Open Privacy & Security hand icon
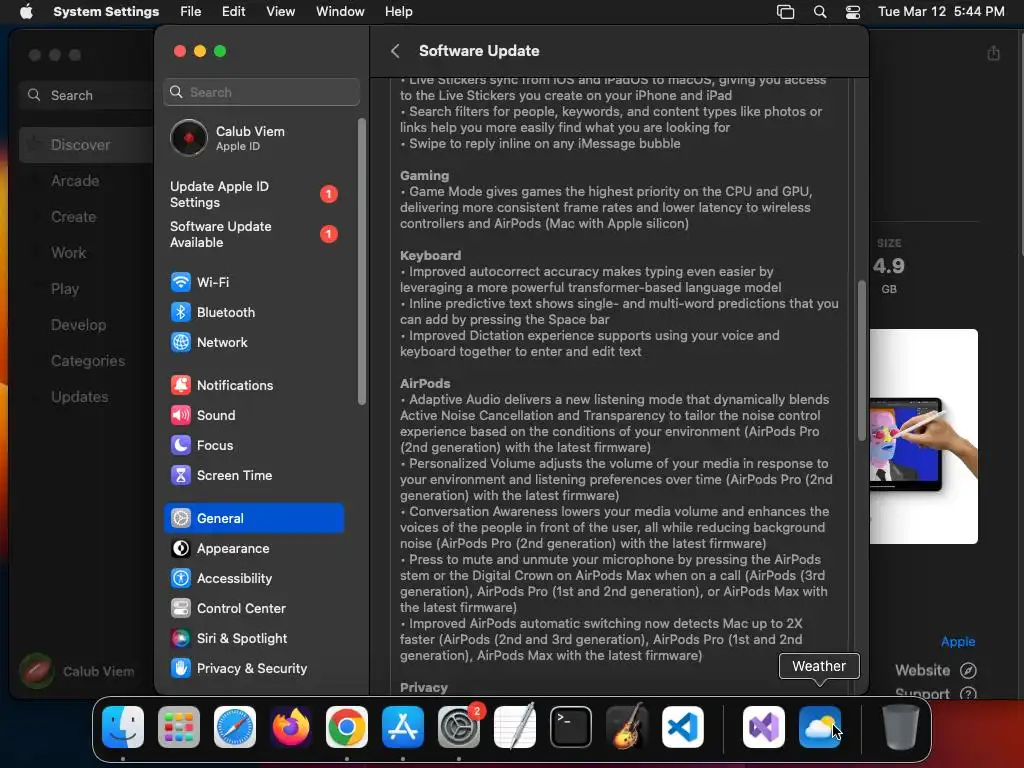 coord(181,669)
